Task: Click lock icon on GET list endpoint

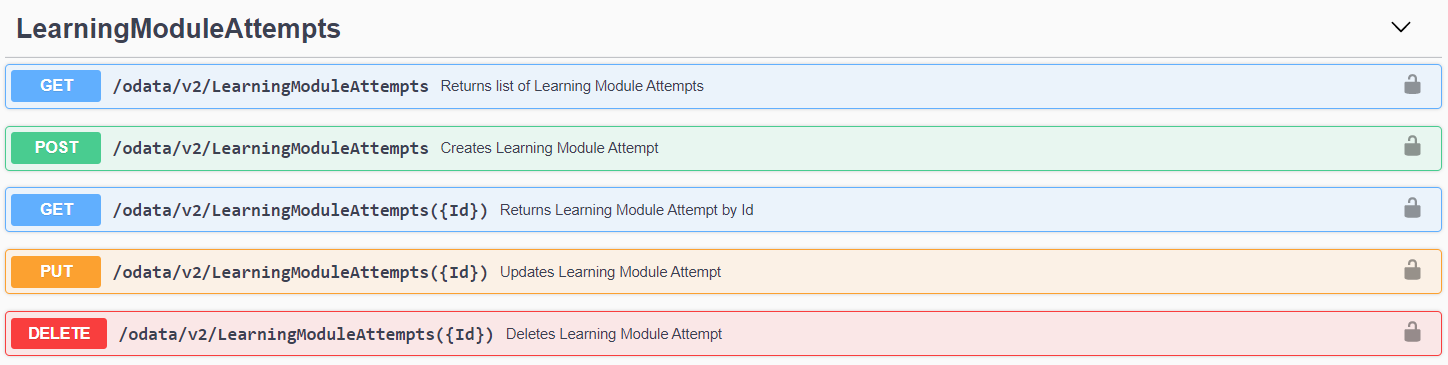Action: pos(1412,85)
